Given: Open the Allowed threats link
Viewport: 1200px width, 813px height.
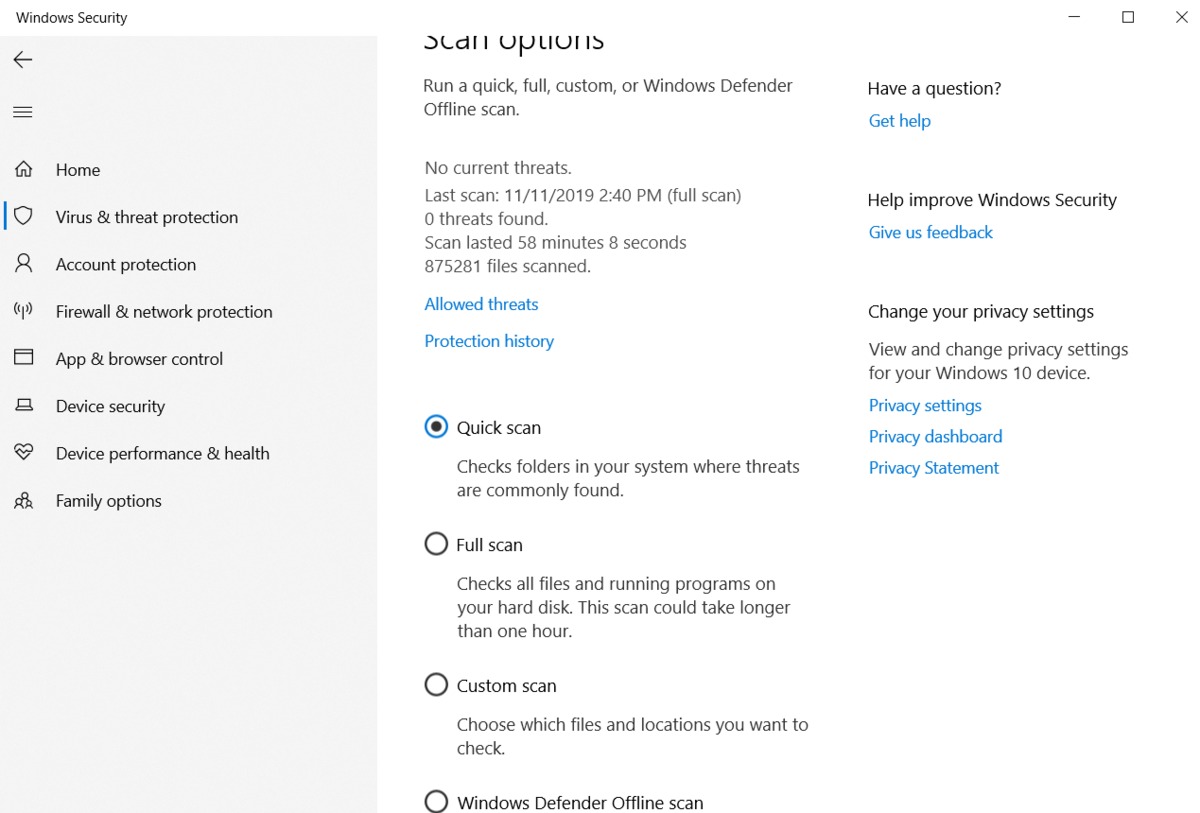Looking at the screenshot, I should pyautogui.click(x=481, y=304).
